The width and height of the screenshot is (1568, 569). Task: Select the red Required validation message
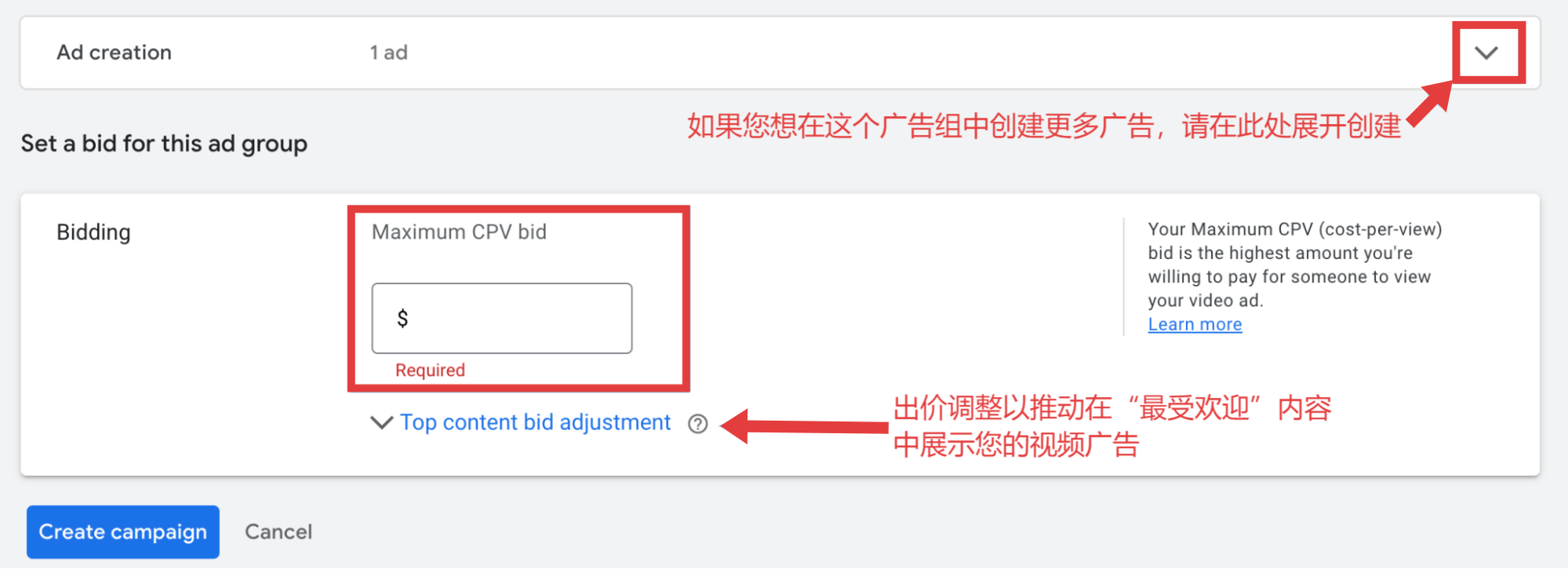pyautogui.click(x=430, y=370)
